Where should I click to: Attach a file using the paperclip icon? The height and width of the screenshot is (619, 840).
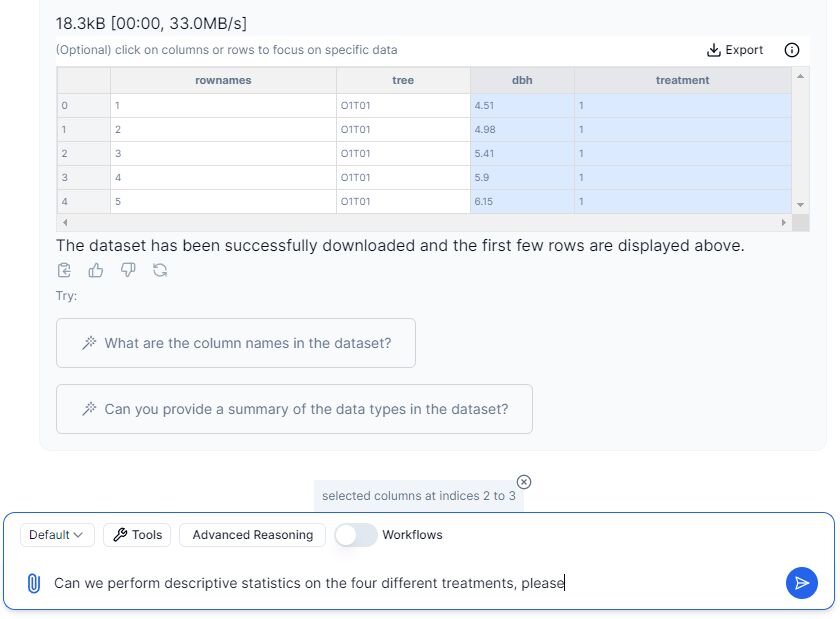coord(33,583)
